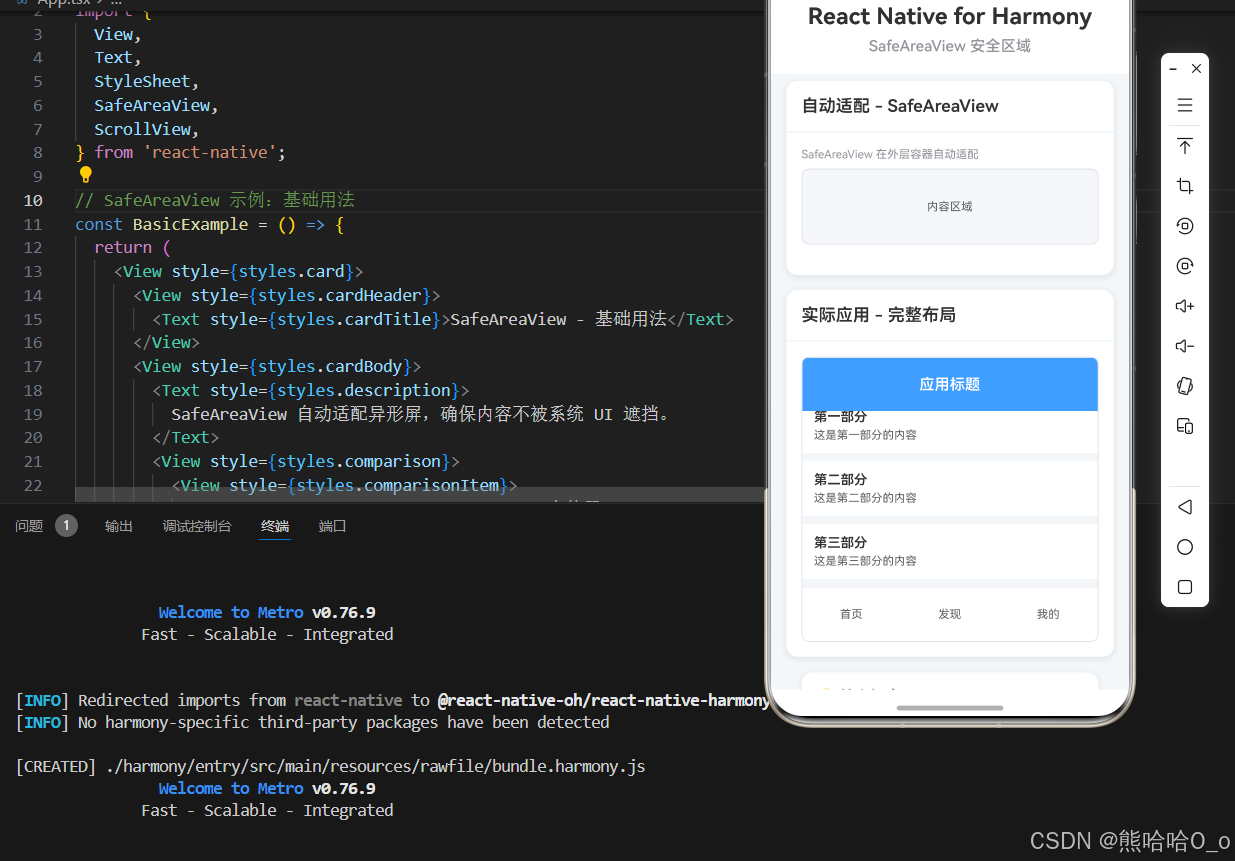This screenshot has width=1235, height=861.
Task: Open the 问题 panel tab
Action: coord(29,526)
